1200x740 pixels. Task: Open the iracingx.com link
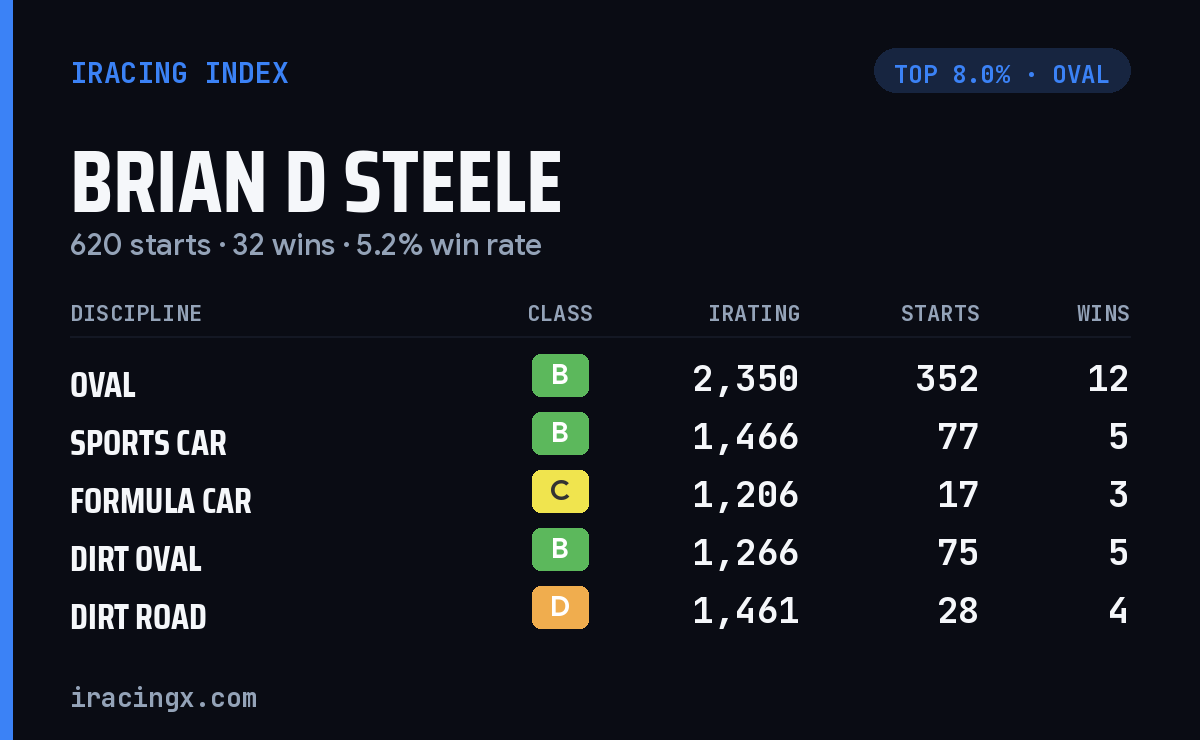pos(163,698)
